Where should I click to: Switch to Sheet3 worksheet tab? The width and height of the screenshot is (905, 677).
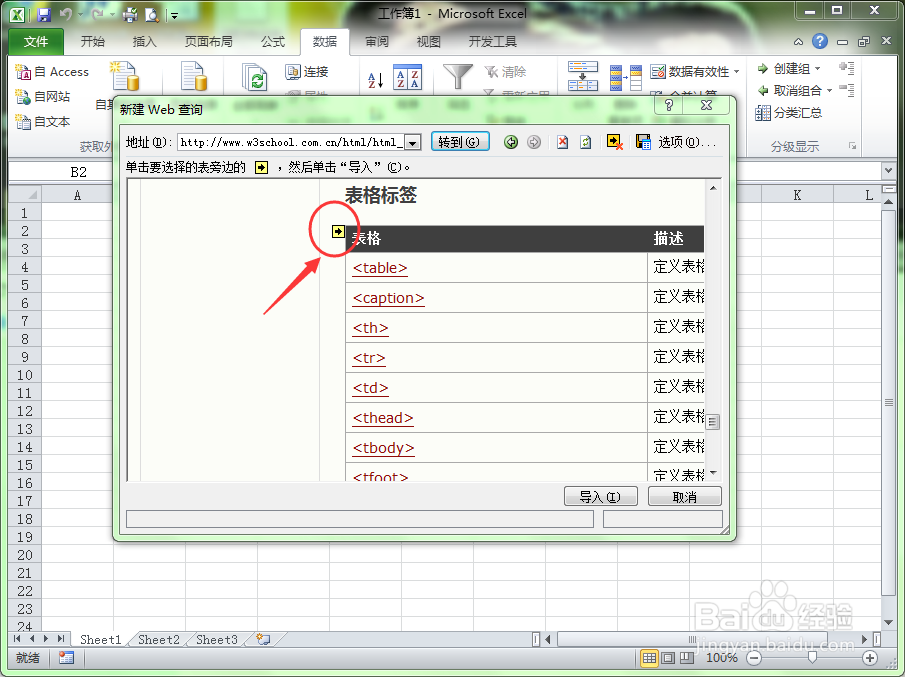pos(216,639)
